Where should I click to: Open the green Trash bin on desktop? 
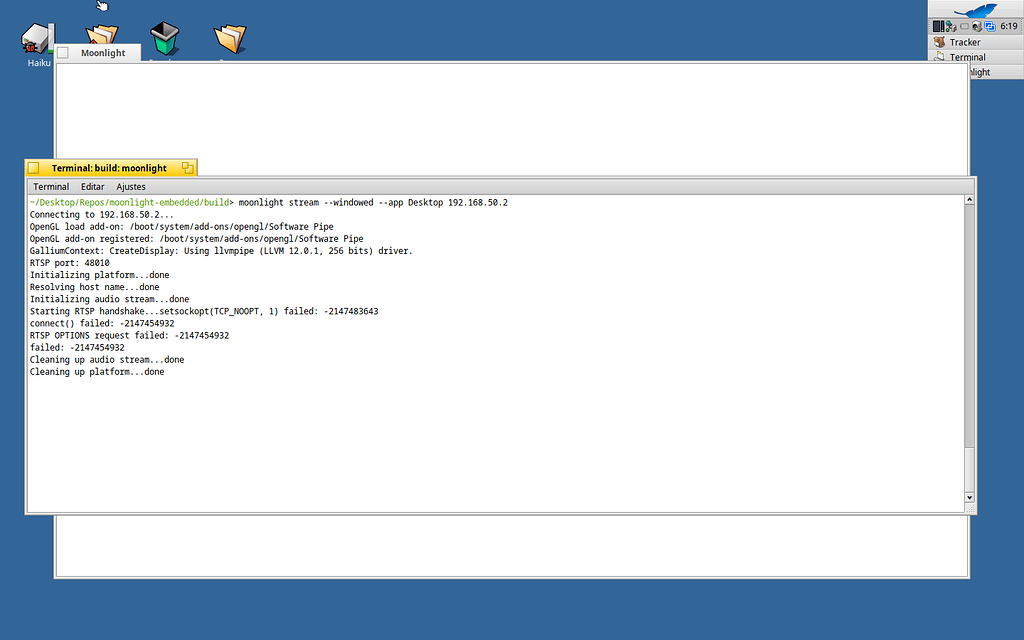pos(166,39)
